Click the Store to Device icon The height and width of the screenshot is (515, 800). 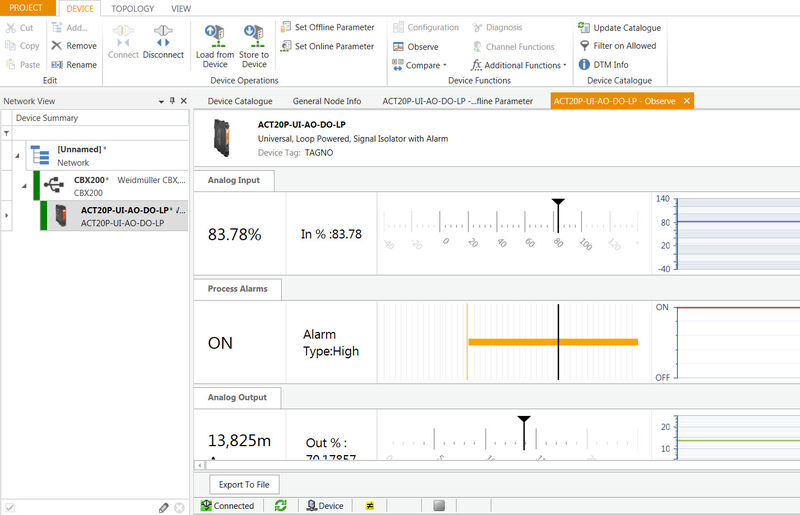[254, 36]
